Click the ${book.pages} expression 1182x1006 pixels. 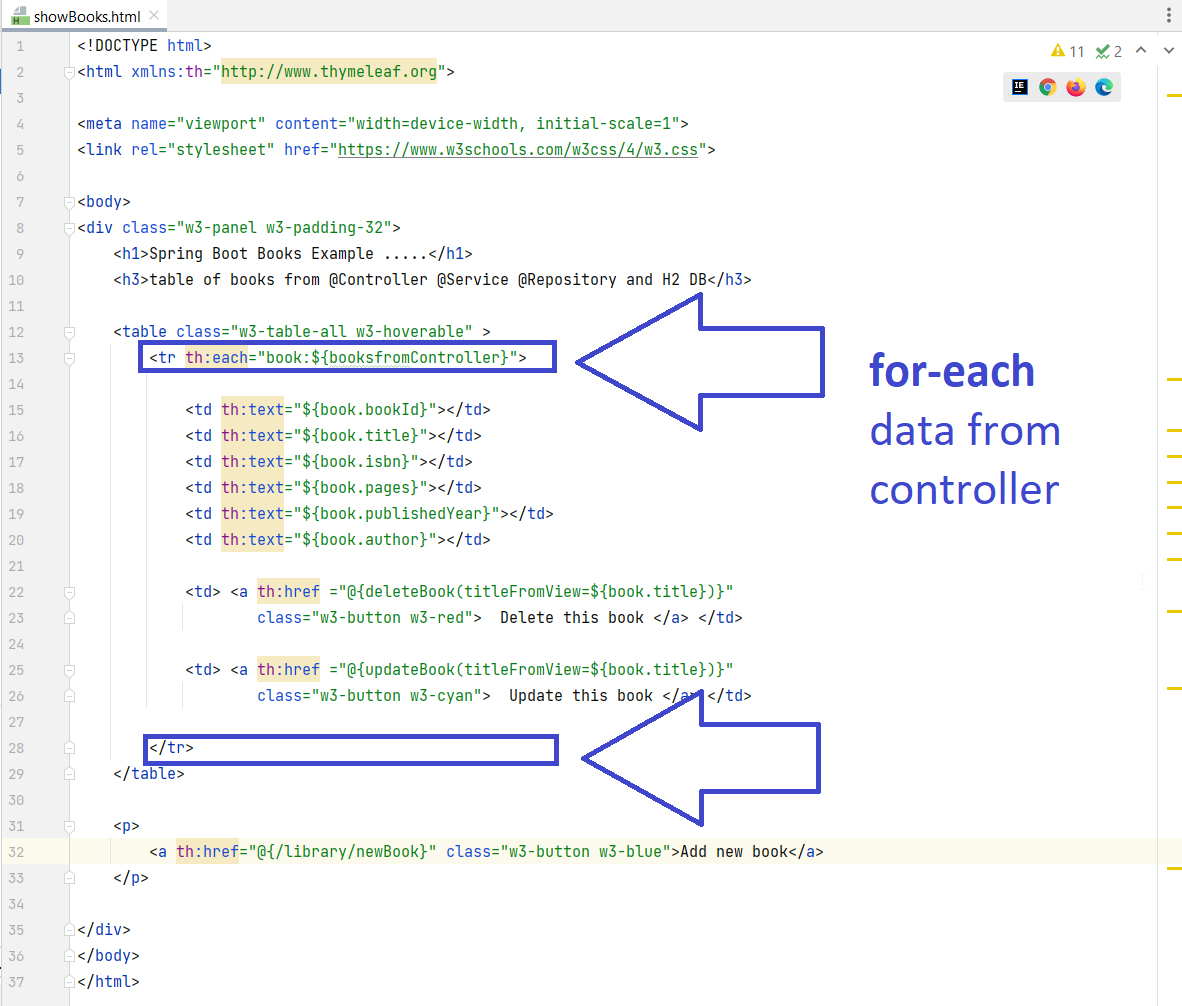(360, 488)
